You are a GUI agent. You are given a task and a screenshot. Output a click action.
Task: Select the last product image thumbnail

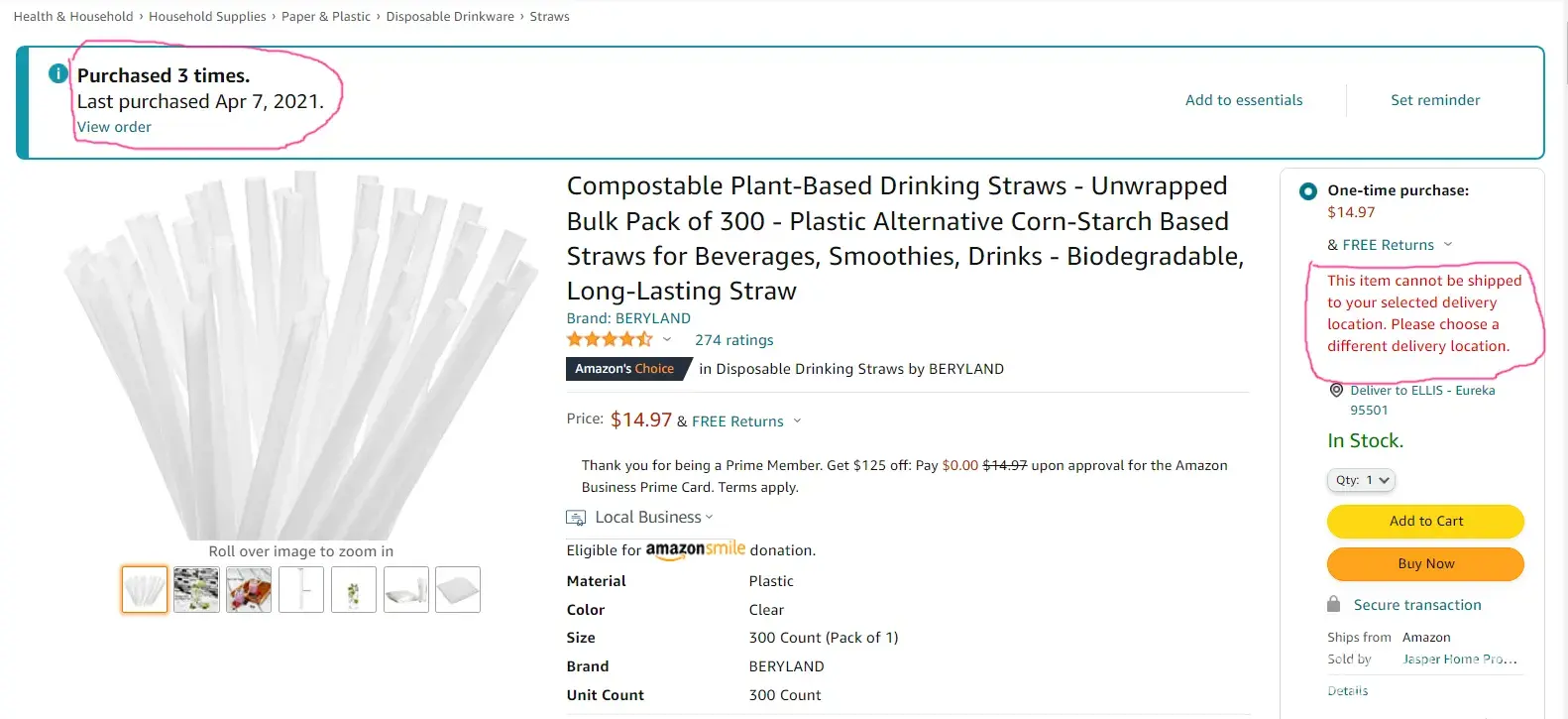coord(458,589)
